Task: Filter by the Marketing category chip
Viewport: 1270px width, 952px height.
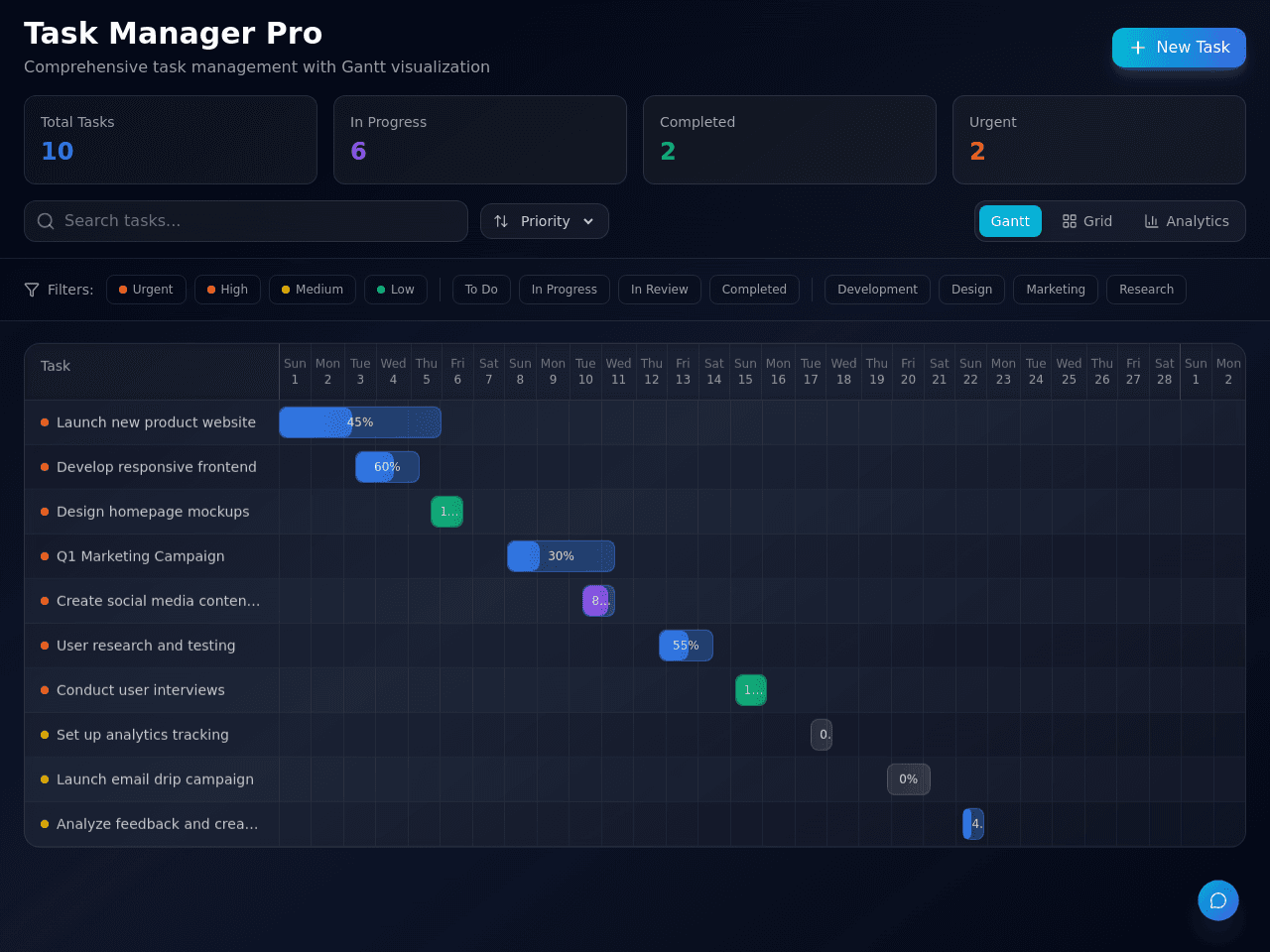Action: [1056, 290]
